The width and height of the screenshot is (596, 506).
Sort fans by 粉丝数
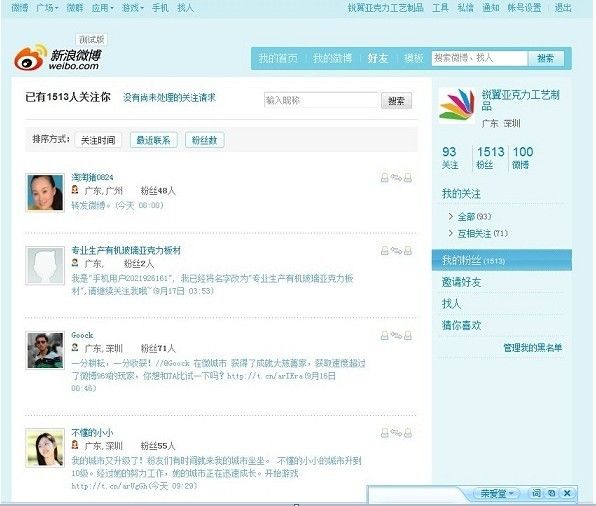[x=204, y=140]
